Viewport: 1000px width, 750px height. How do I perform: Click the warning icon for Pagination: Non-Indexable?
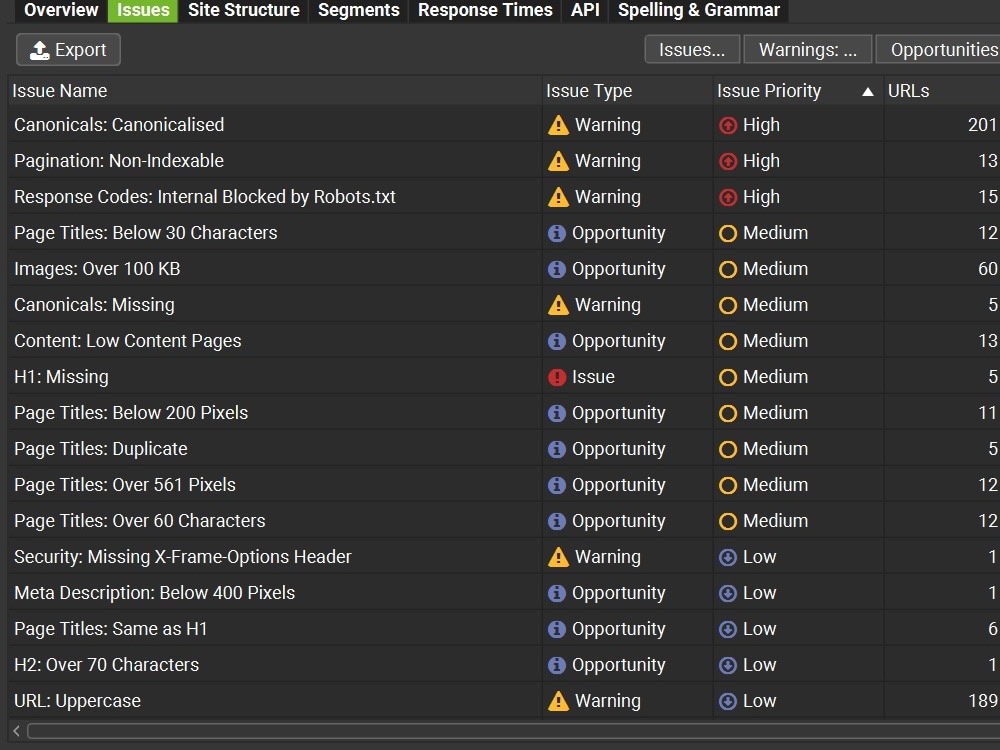558,161
